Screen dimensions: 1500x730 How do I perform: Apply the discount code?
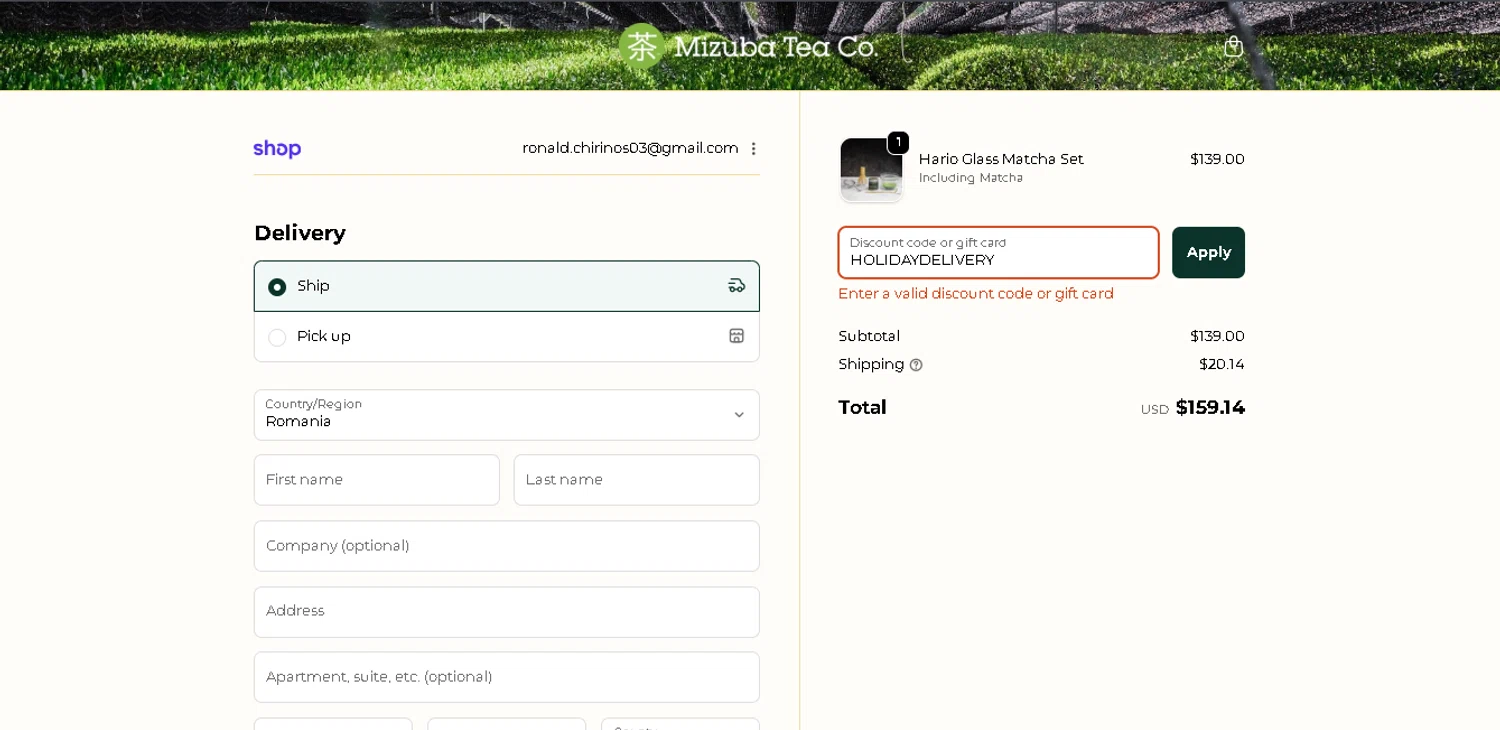pyautogui.click(x=1208, y=253)
